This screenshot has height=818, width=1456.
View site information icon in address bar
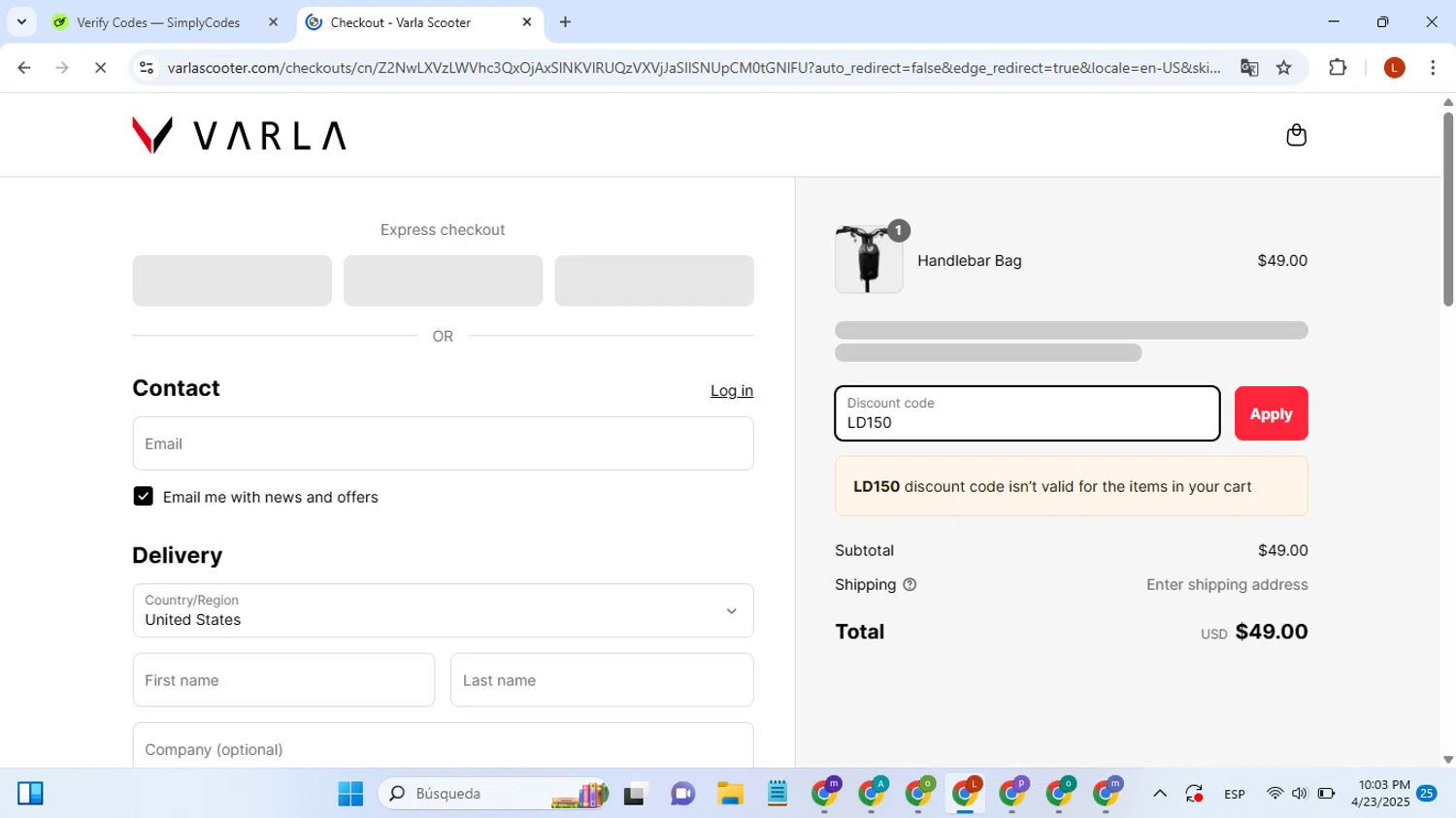147,68
